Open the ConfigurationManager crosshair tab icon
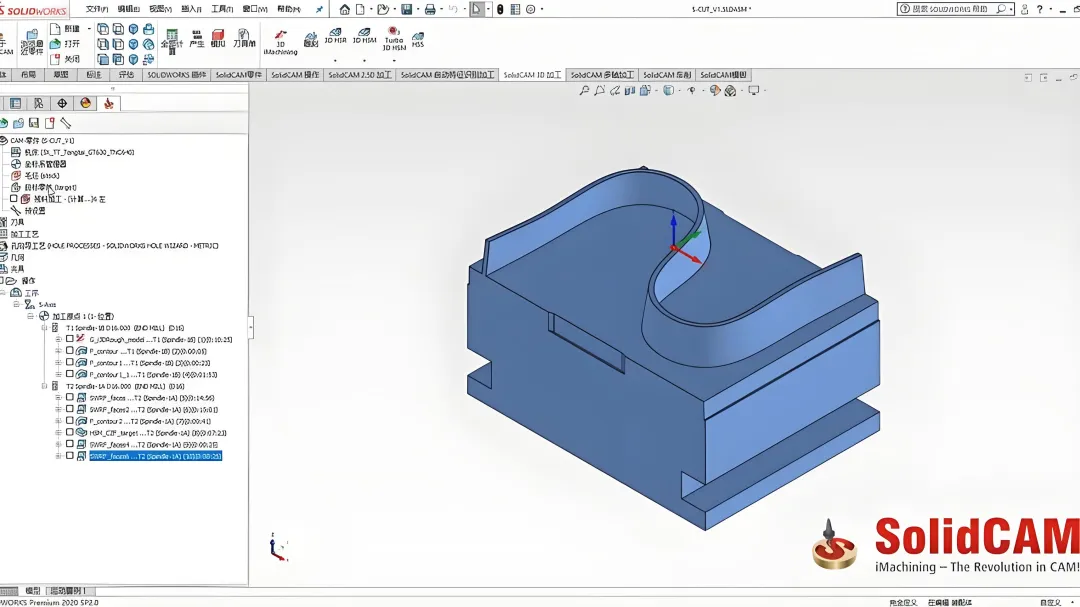This screenshot has height=607, width=1080. pyautogui.click(x=62, y=103)
